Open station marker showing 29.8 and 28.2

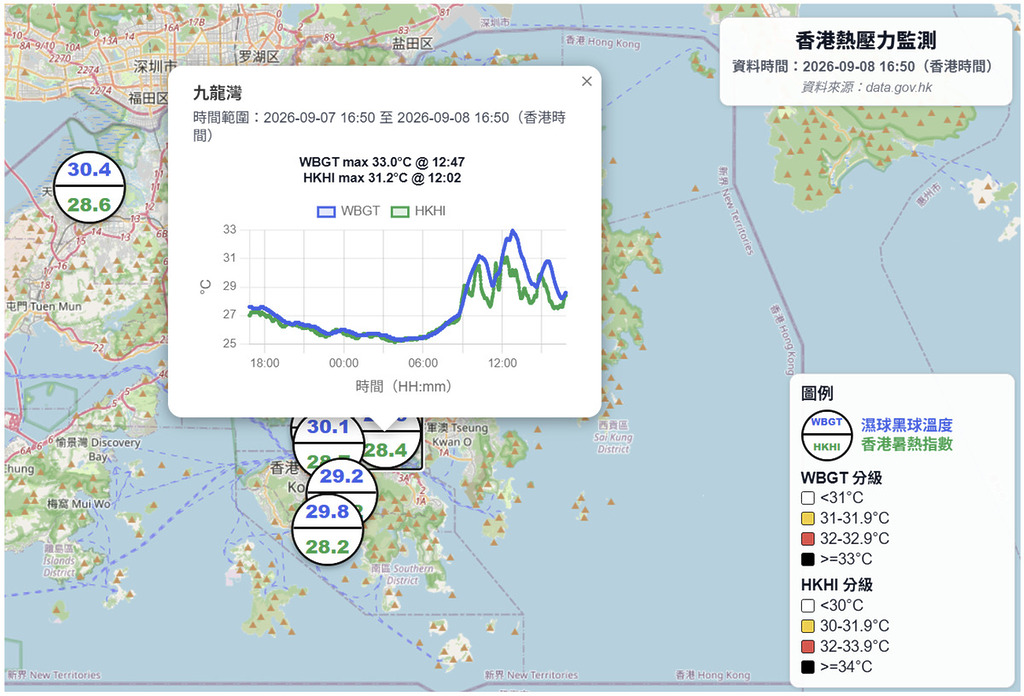tap(327, 528)
